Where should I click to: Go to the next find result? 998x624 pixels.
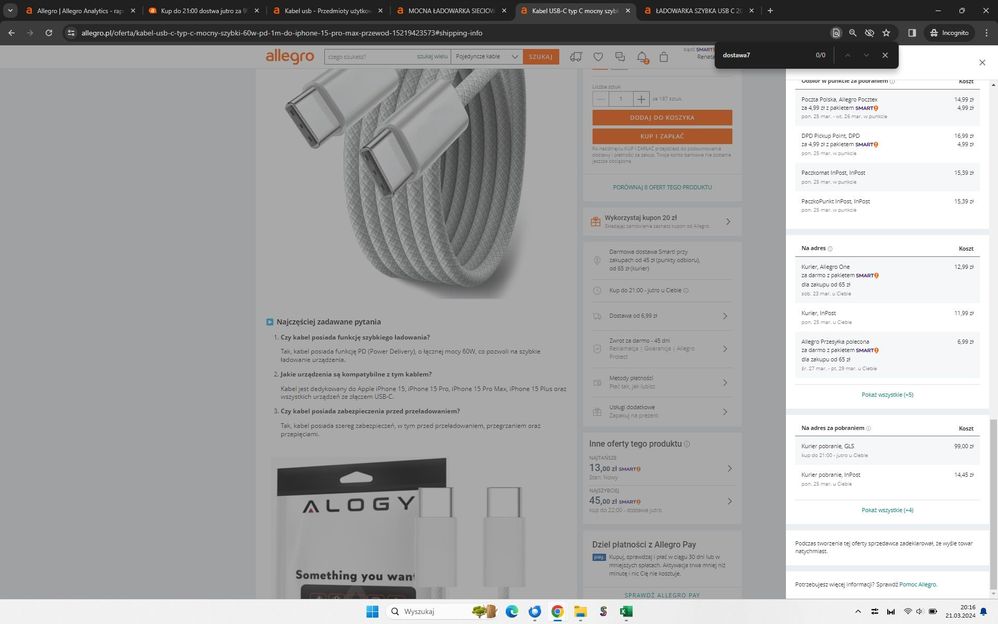(x=866, y=55)
